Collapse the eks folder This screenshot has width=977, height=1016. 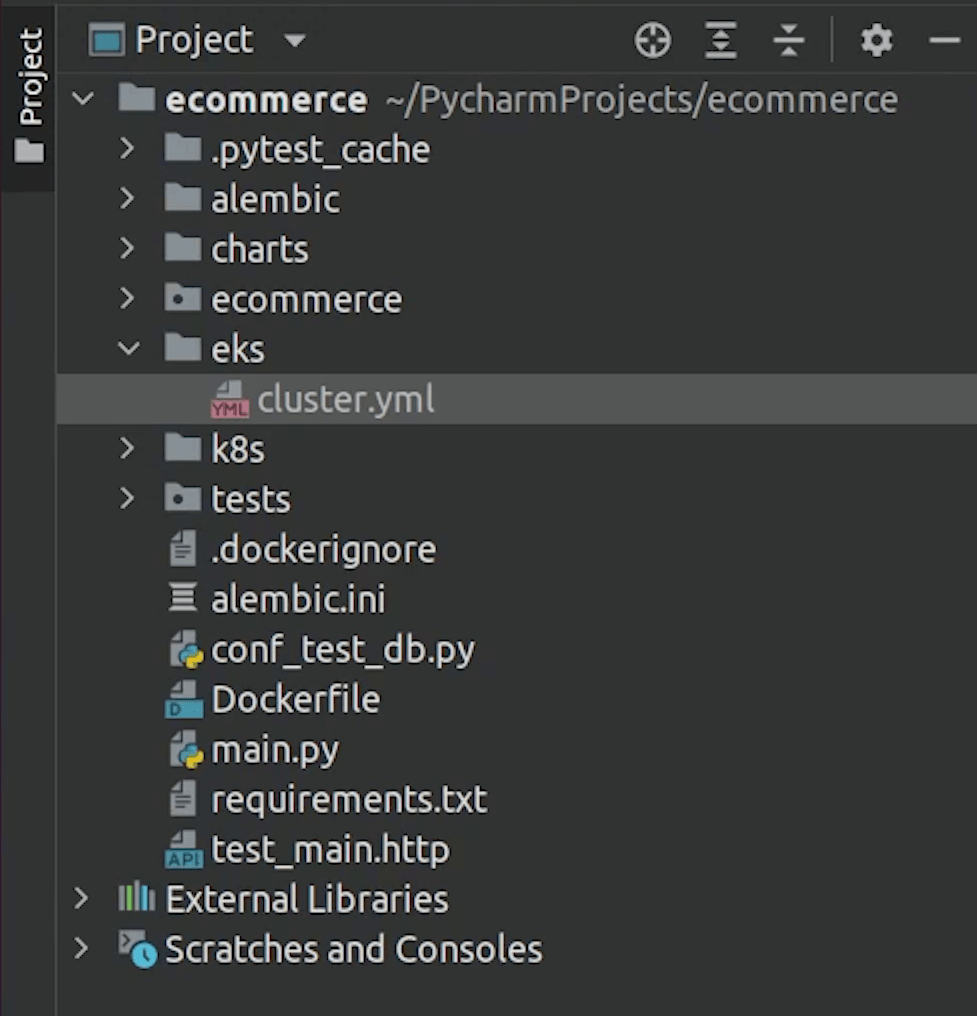128,349
